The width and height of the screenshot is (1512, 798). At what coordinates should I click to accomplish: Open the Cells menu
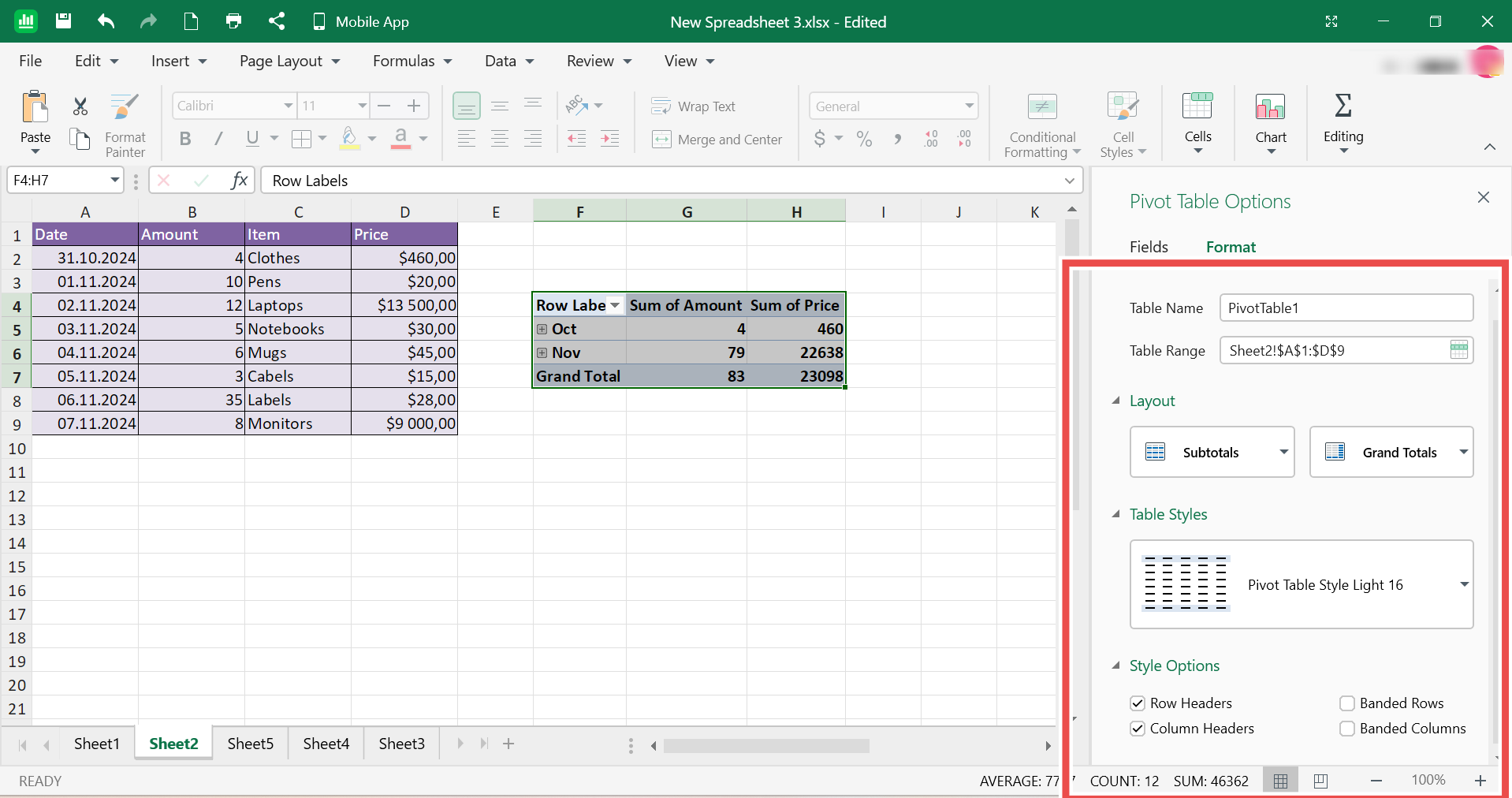[1197, 122]
